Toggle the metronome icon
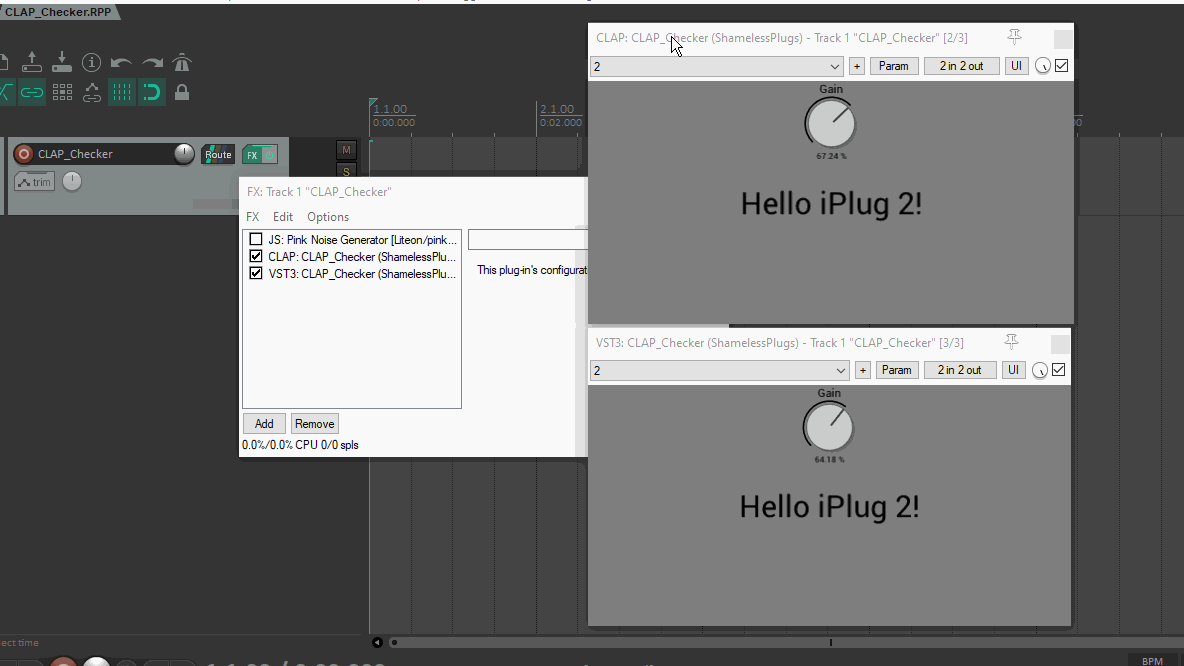This screenshot has width=1184, height=666. pyautogui.click(x=182, y=62)
